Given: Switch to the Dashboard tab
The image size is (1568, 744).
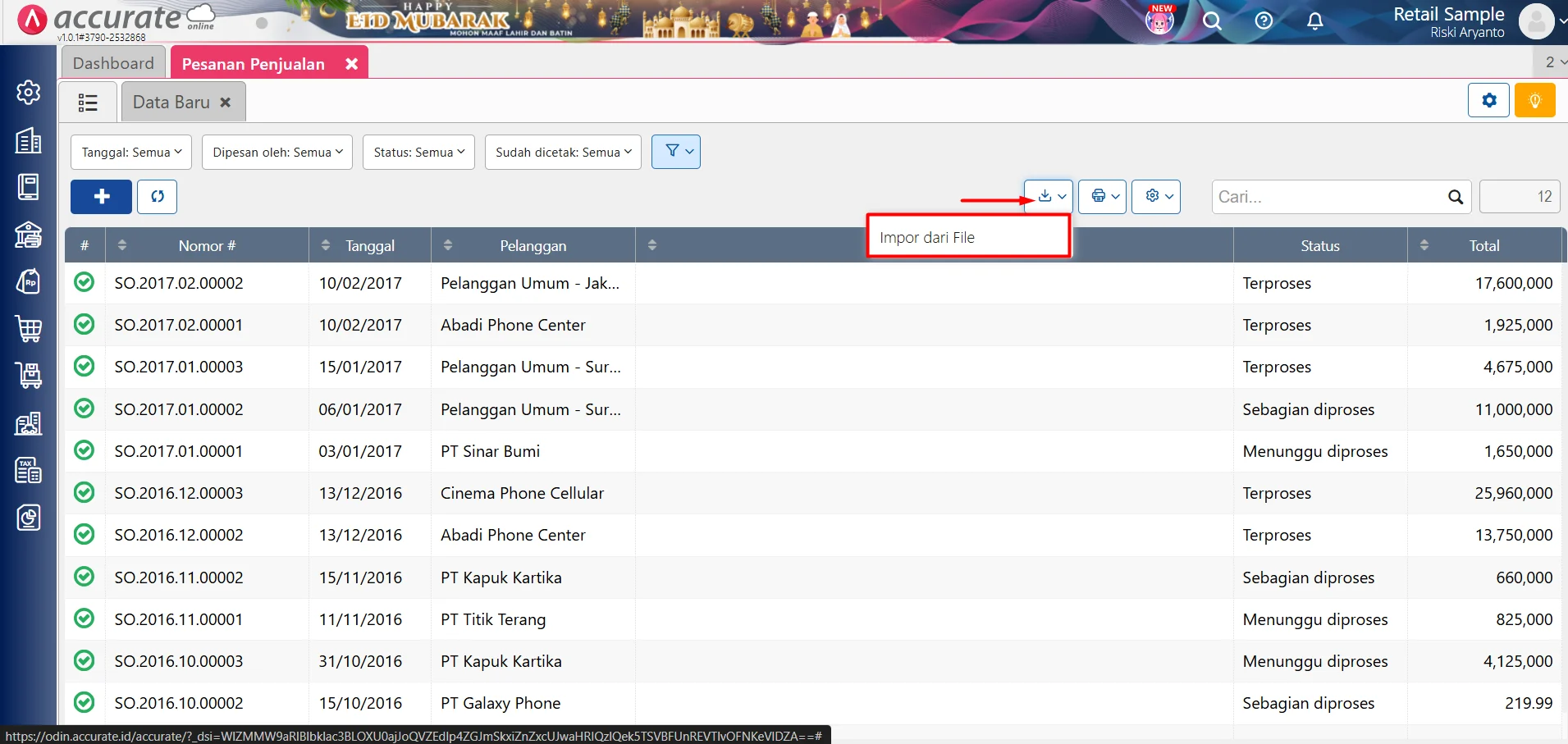Looking at the screenshot, I should coord(113,63).
